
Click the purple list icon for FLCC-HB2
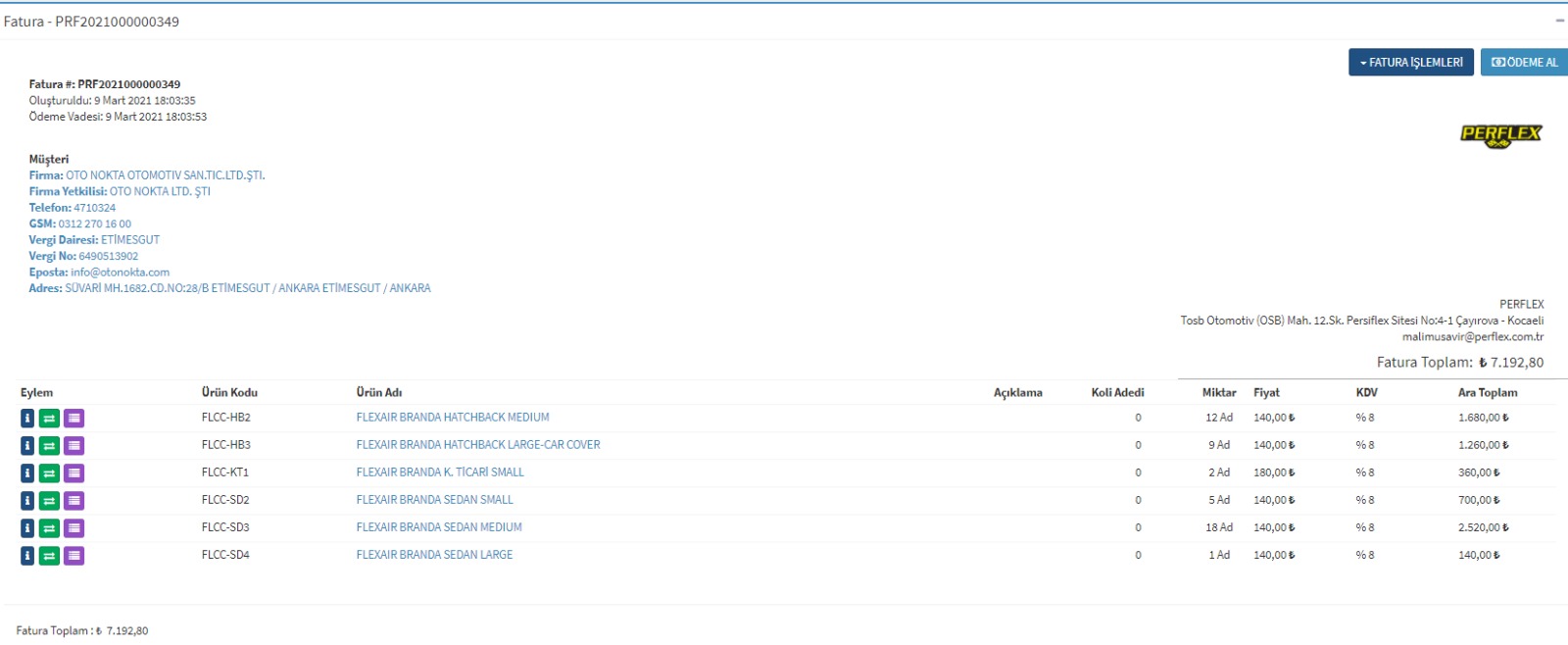pyautogui.click(x=73, y=419)
